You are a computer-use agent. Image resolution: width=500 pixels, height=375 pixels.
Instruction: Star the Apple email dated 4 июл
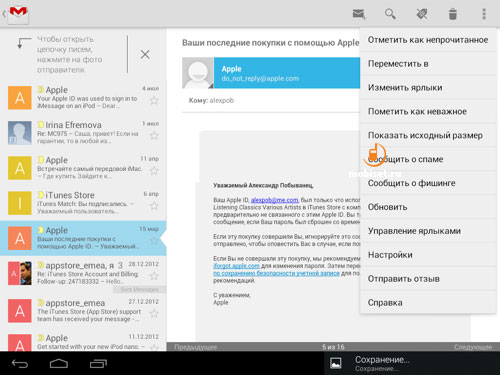(154, 100)
